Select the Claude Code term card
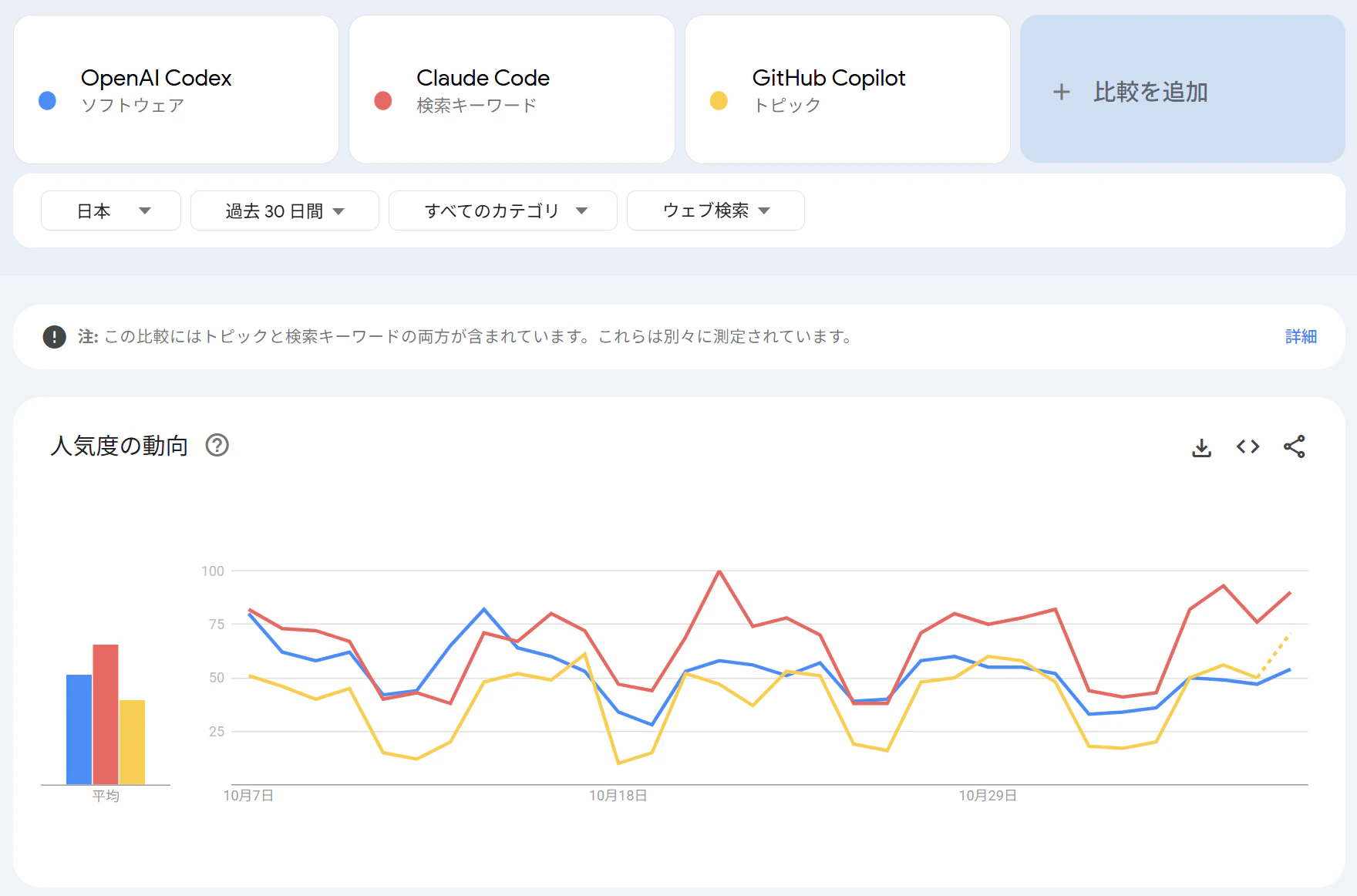 pyautogui.click(x=512, y=89)
